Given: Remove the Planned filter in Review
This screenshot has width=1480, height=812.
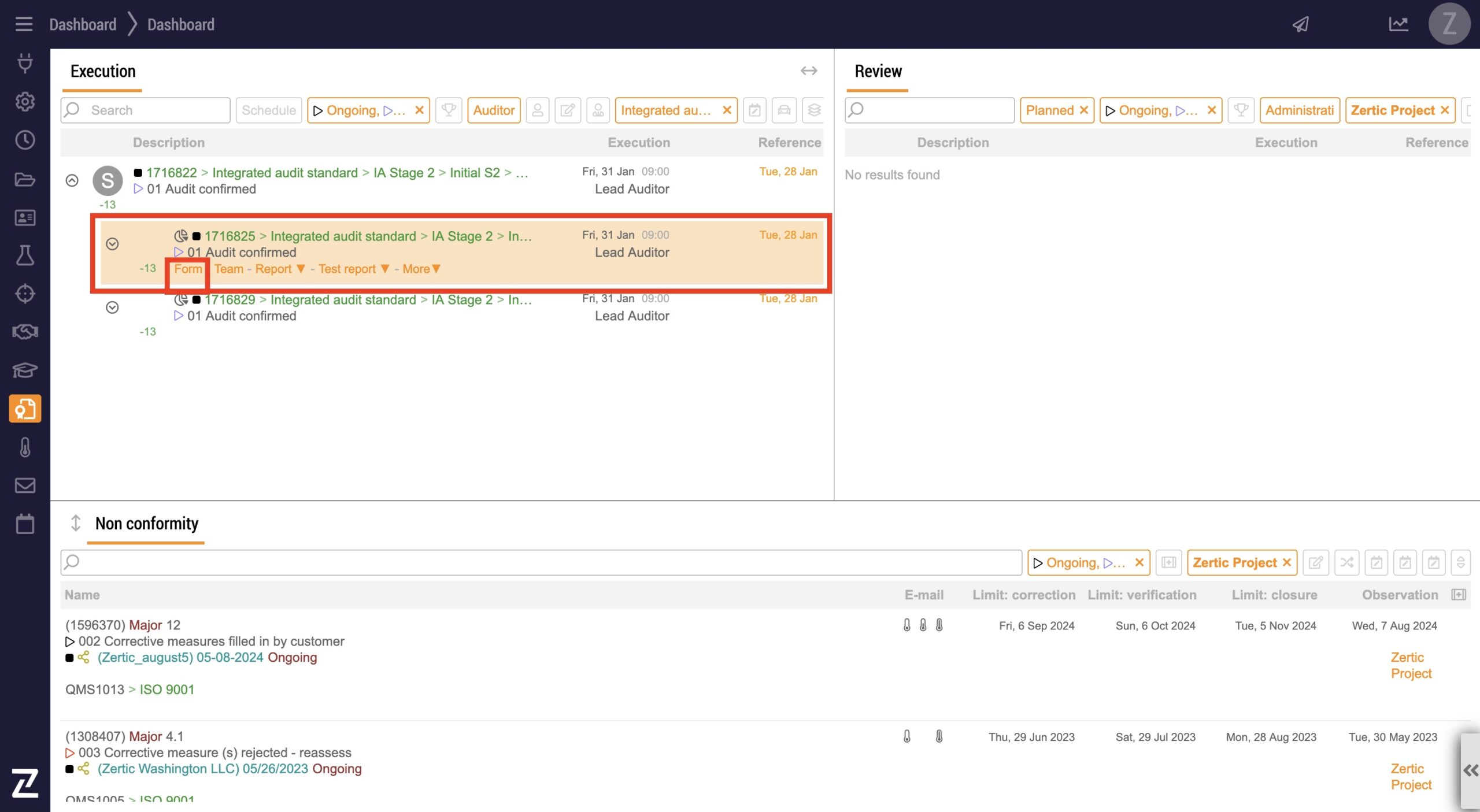Looking at the screenshot, I should click(1084, 110).
